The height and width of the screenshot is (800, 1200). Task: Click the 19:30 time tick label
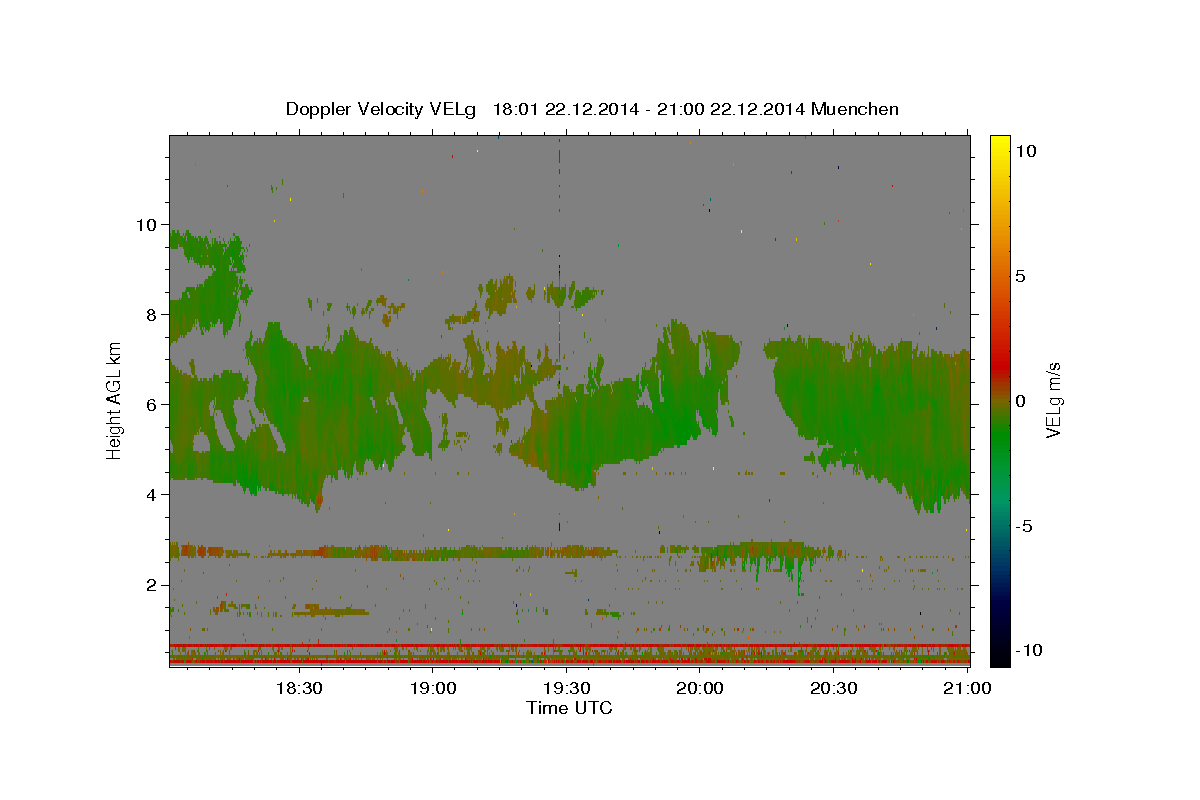coord(566,688)
